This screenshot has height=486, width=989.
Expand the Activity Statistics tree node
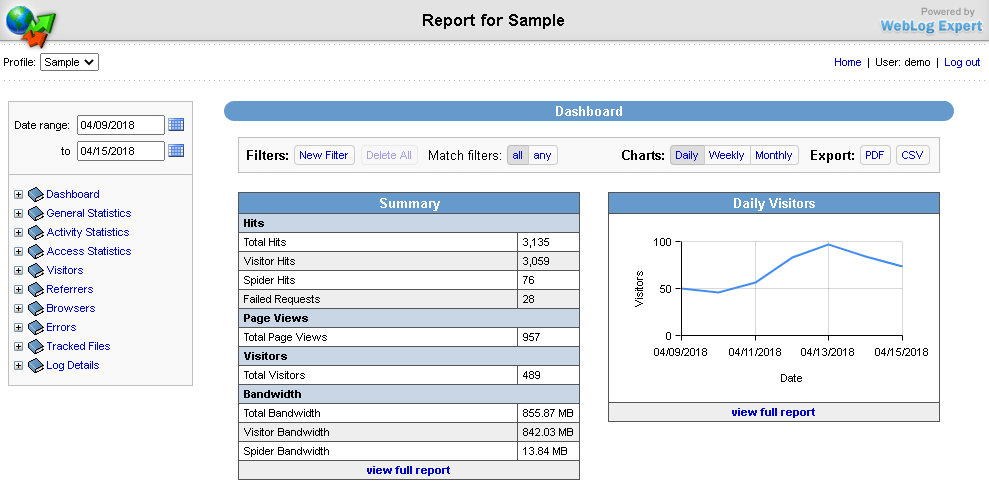(18, 233)
